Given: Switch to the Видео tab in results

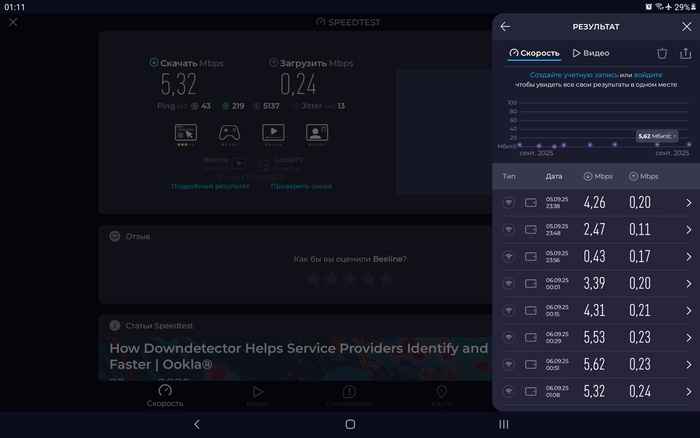Looking at the screenshot, I should (x=591, y=53).
